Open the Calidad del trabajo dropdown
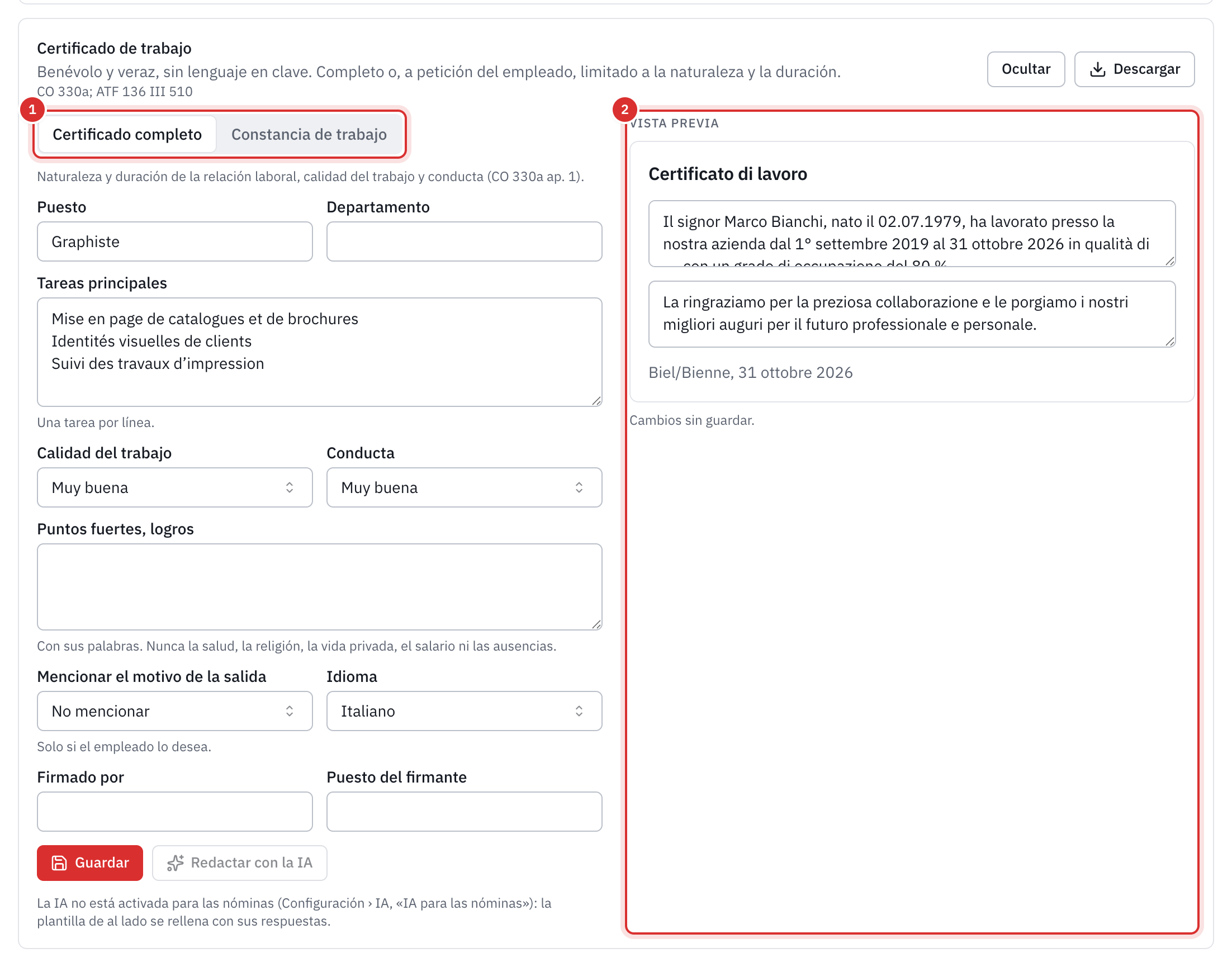Image resolution: width=1232 pixels, height=967 pixels. pyautogui.click(x=174, y=487)
